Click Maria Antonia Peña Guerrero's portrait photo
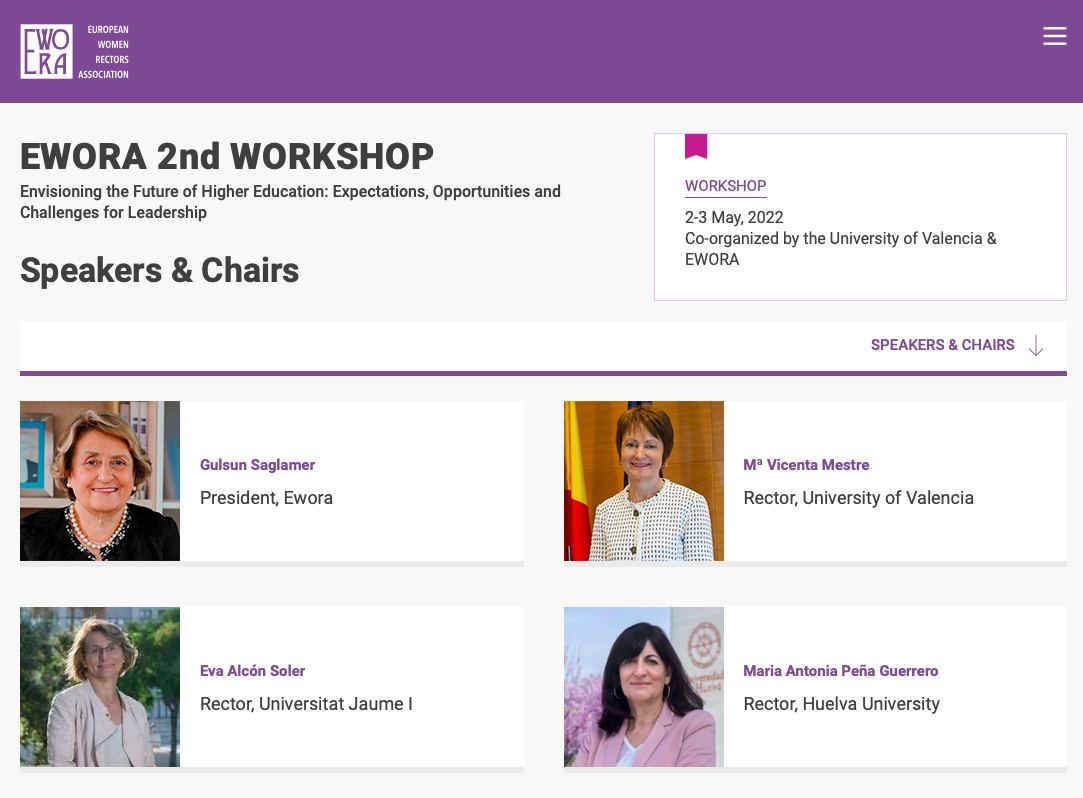This screenshot has height=798, width=1083. point(644,687)
